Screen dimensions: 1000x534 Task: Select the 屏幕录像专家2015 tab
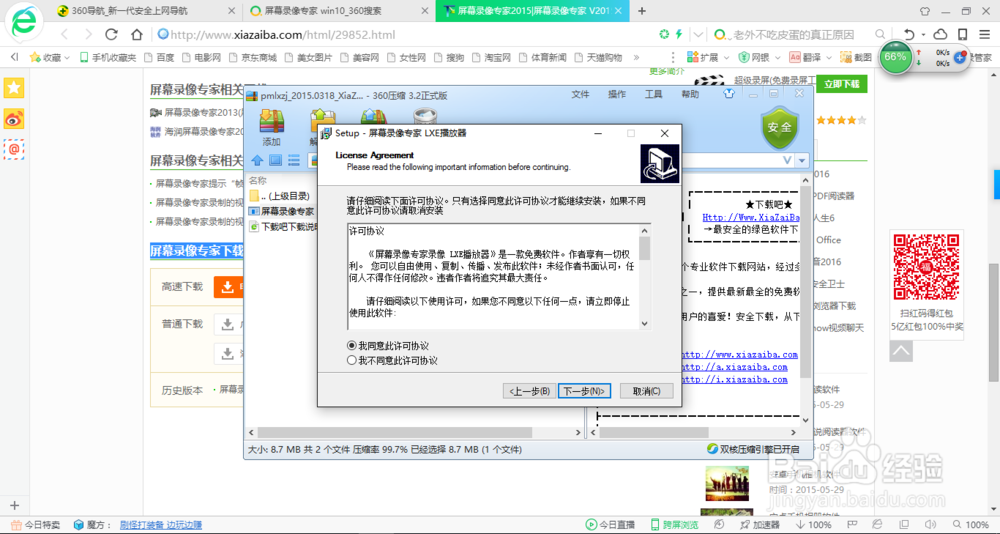click(531, 11)
